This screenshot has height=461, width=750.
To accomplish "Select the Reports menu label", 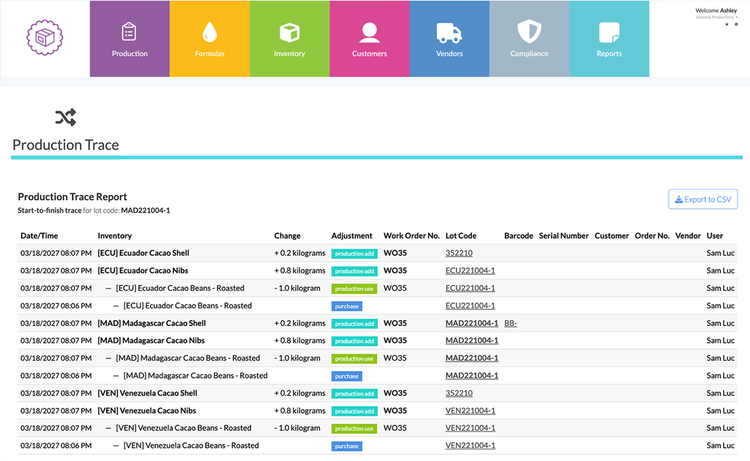I will click(609, 54).
